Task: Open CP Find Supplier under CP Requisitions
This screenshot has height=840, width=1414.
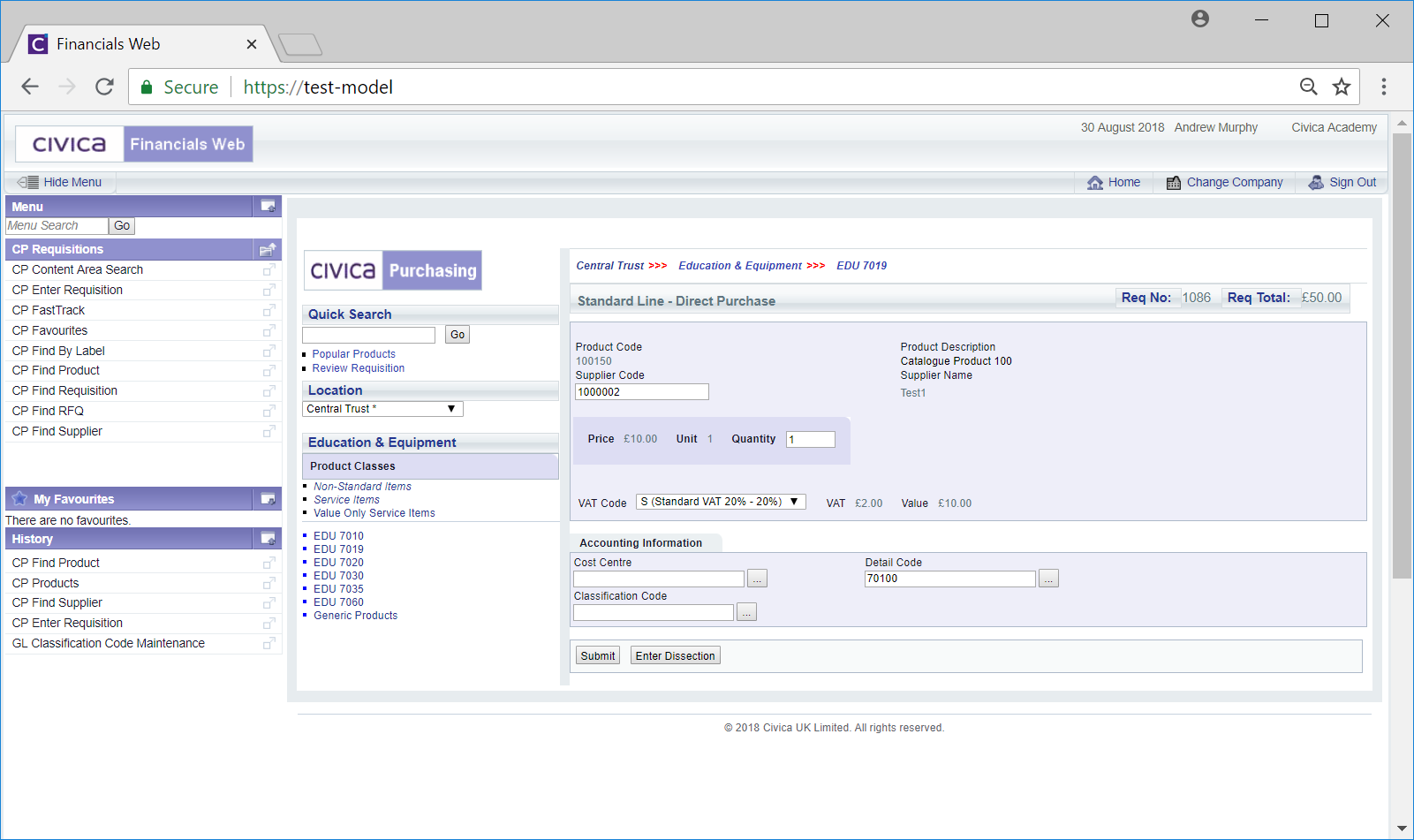Action: click(57, 431)
